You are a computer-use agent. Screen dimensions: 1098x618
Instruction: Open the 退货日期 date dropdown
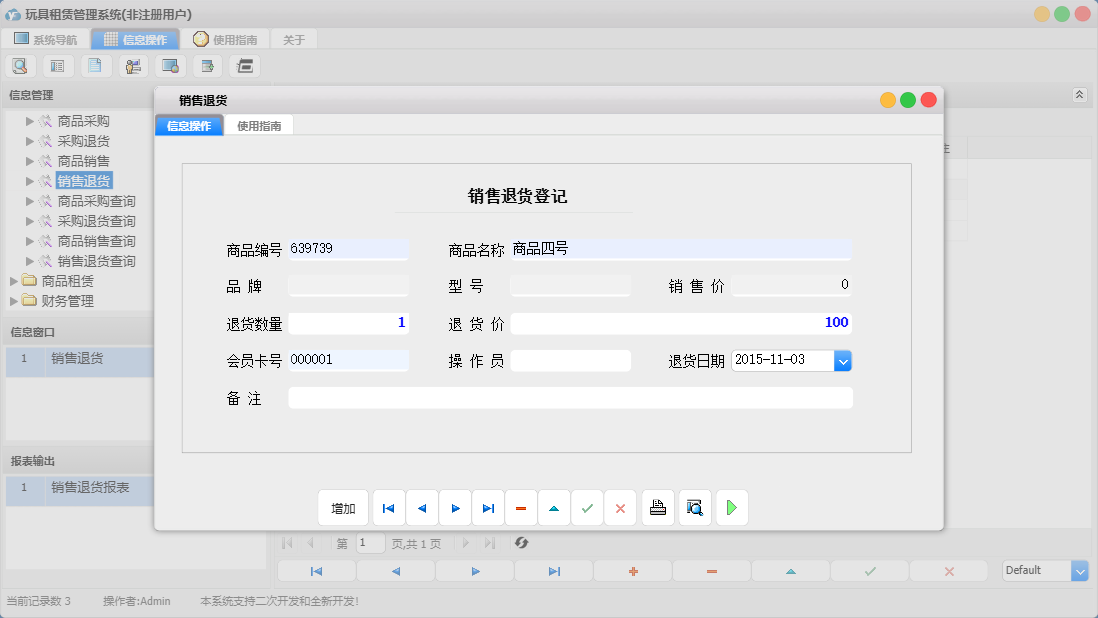tap(842, 361)
